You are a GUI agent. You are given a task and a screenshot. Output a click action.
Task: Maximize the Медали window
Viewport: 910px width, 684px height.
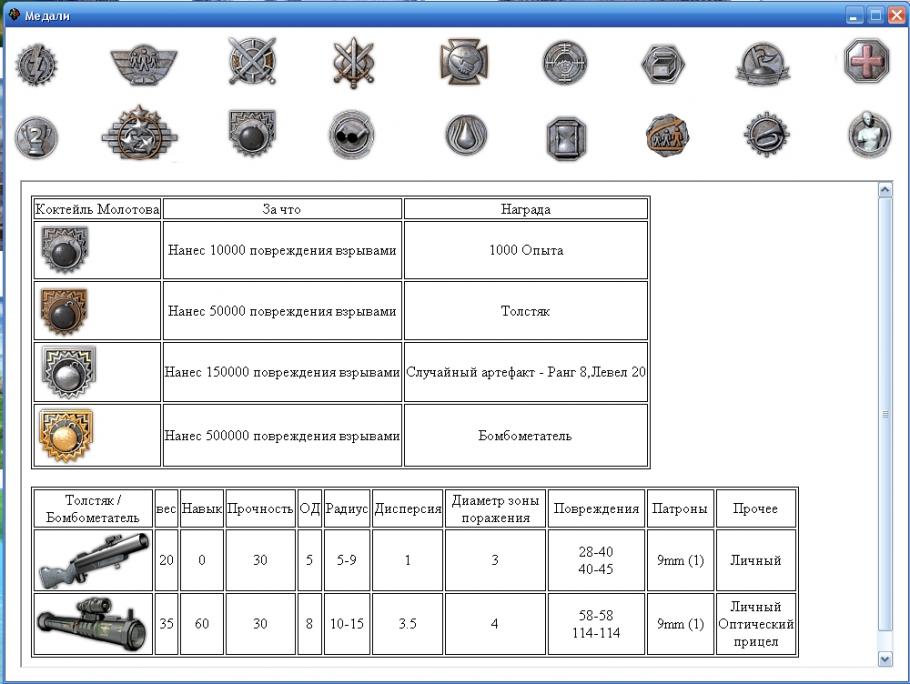875,15
